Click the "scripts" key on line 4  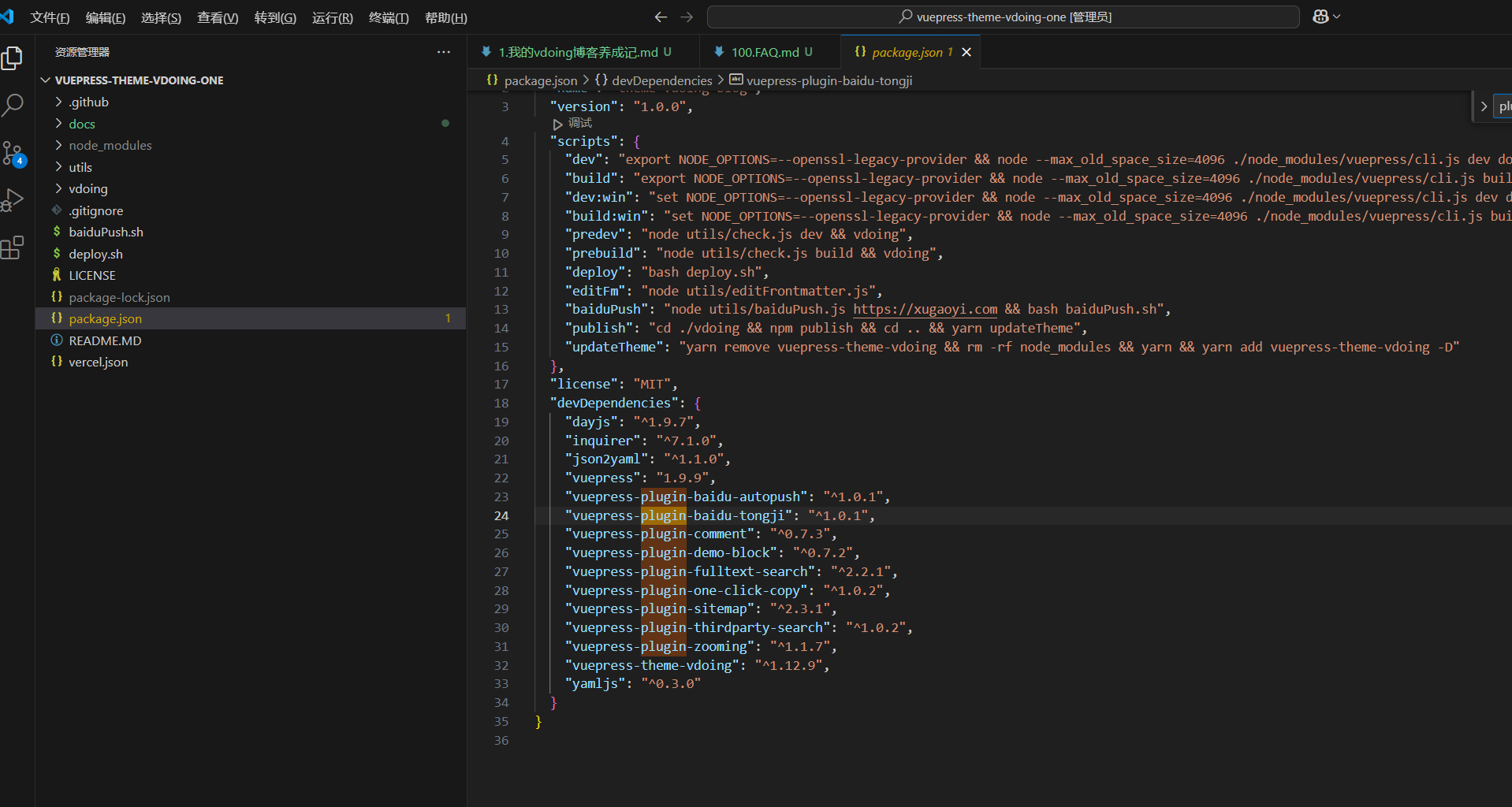(x=583, y=141)
